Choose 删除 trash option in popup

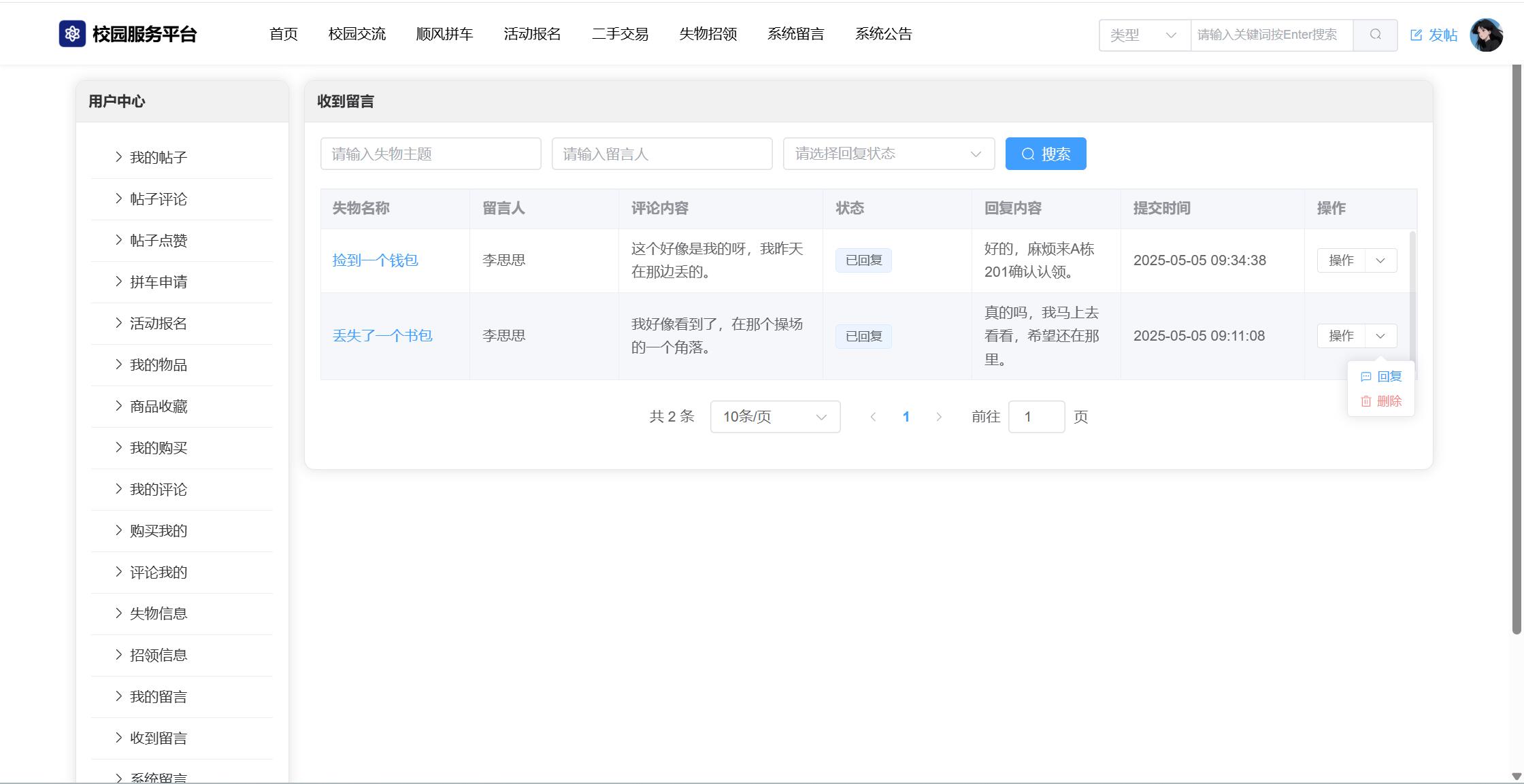click(x=1381, y=401)
